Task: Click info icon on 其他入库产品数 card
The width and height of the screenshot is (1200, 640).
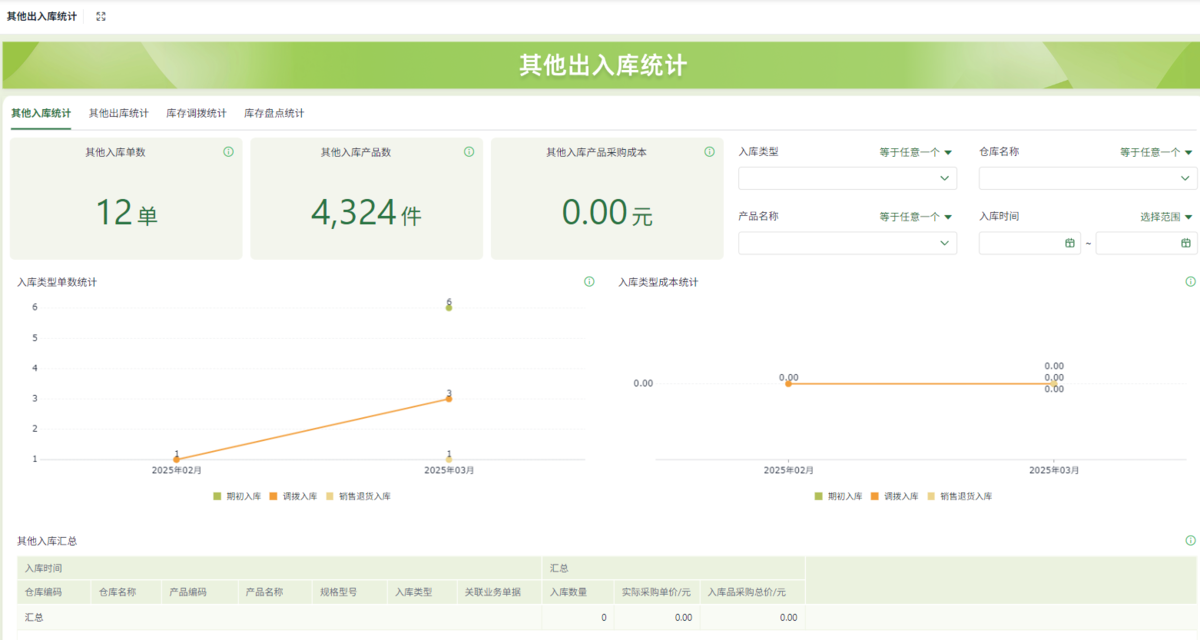Action: point(469,152)
